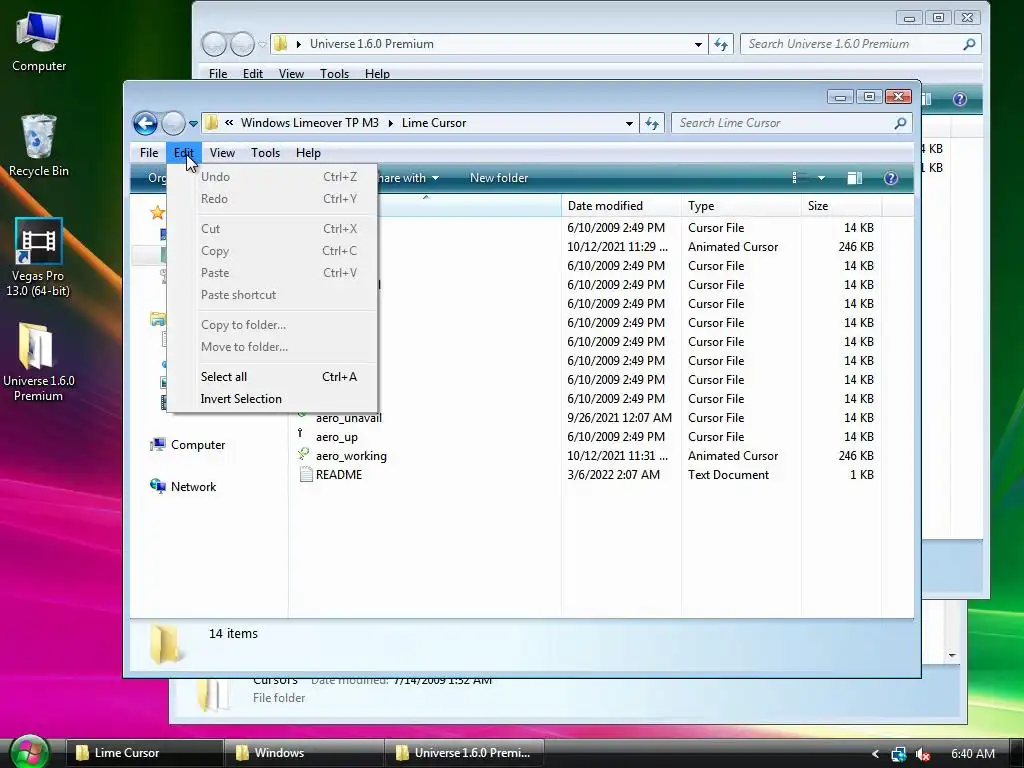Click forward arrow in Lime Cursor window

pyautogui.click(x=173, y=123)
